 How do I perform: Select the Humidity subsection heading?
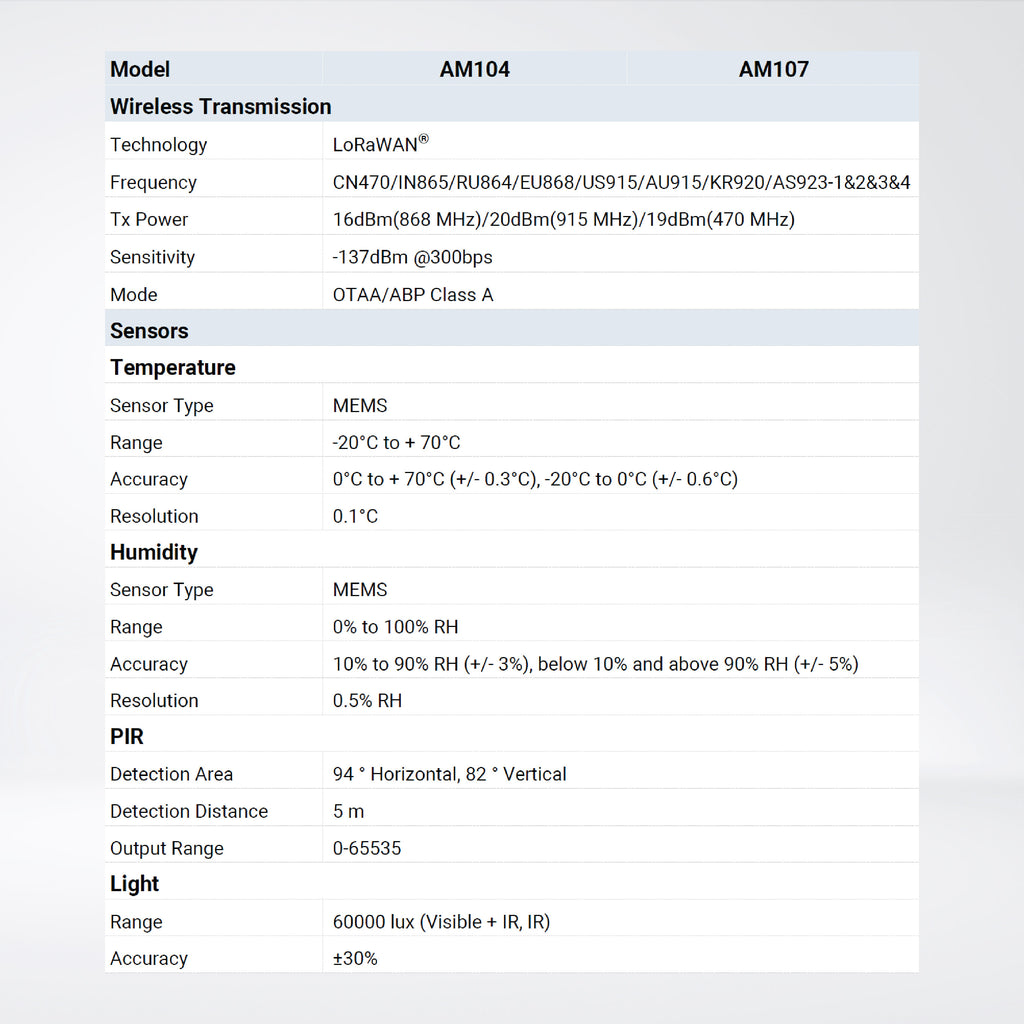[153, 552]
